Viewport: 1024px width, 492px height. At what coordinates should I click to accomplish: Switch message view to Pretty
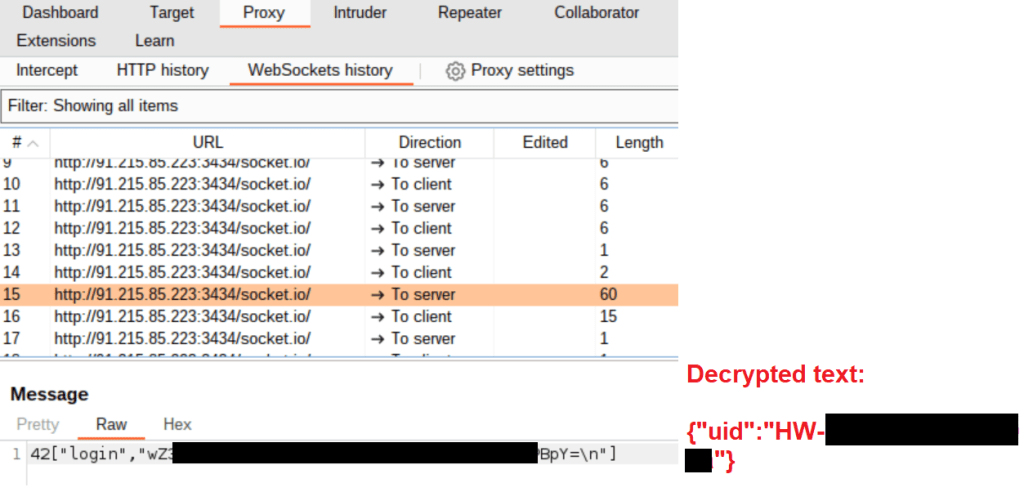tap(38, 424)
